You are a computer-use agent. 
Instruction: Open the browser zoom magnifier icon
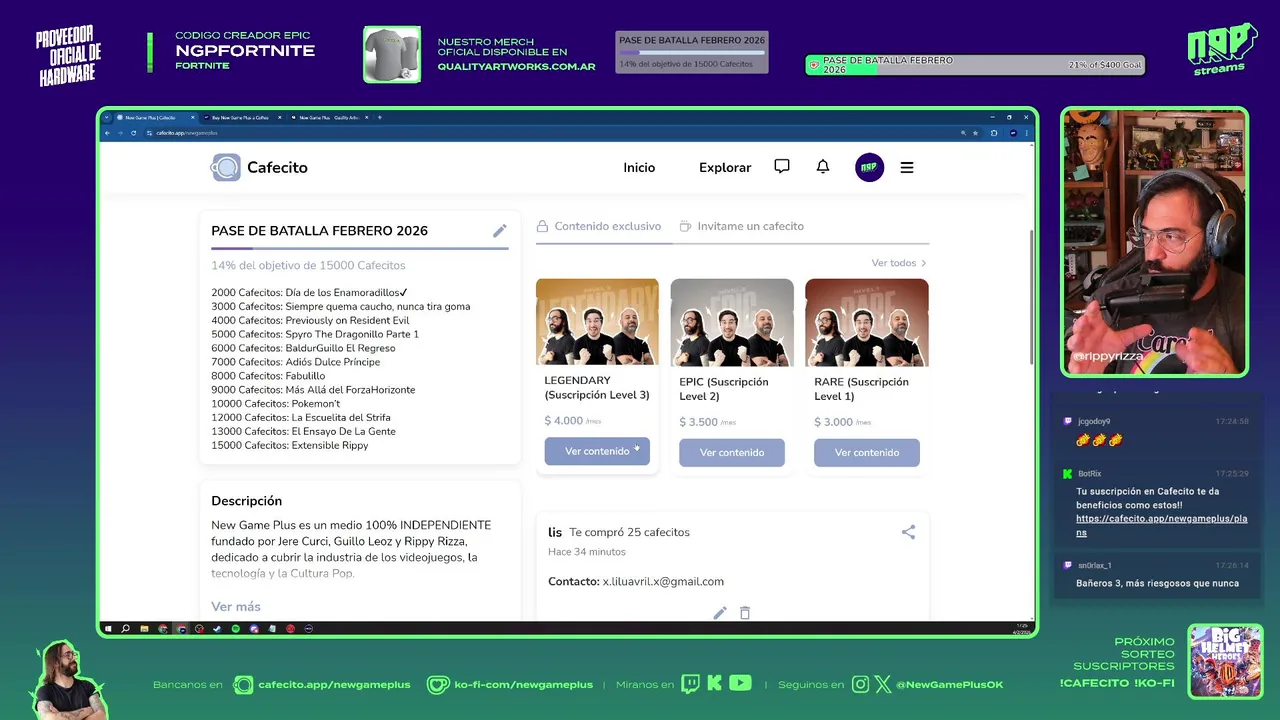[x=963, y=133]
